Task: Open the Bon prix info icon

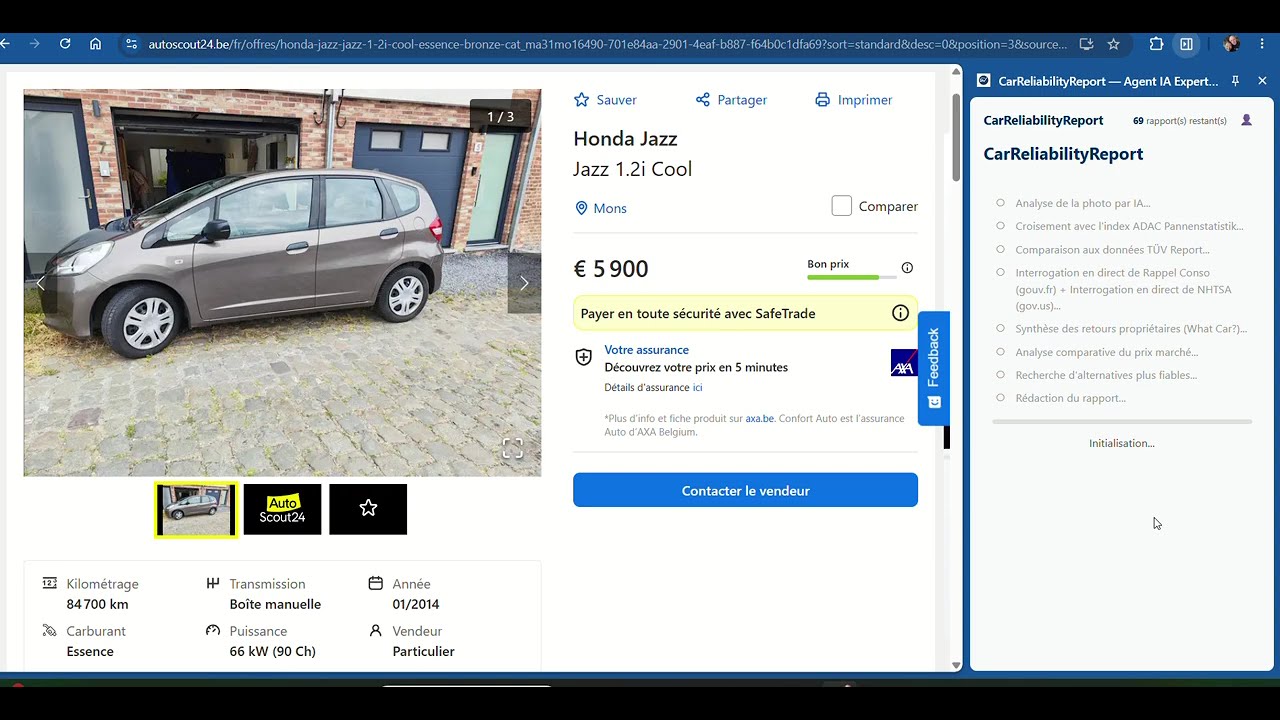Action: [x=907, y=268]
